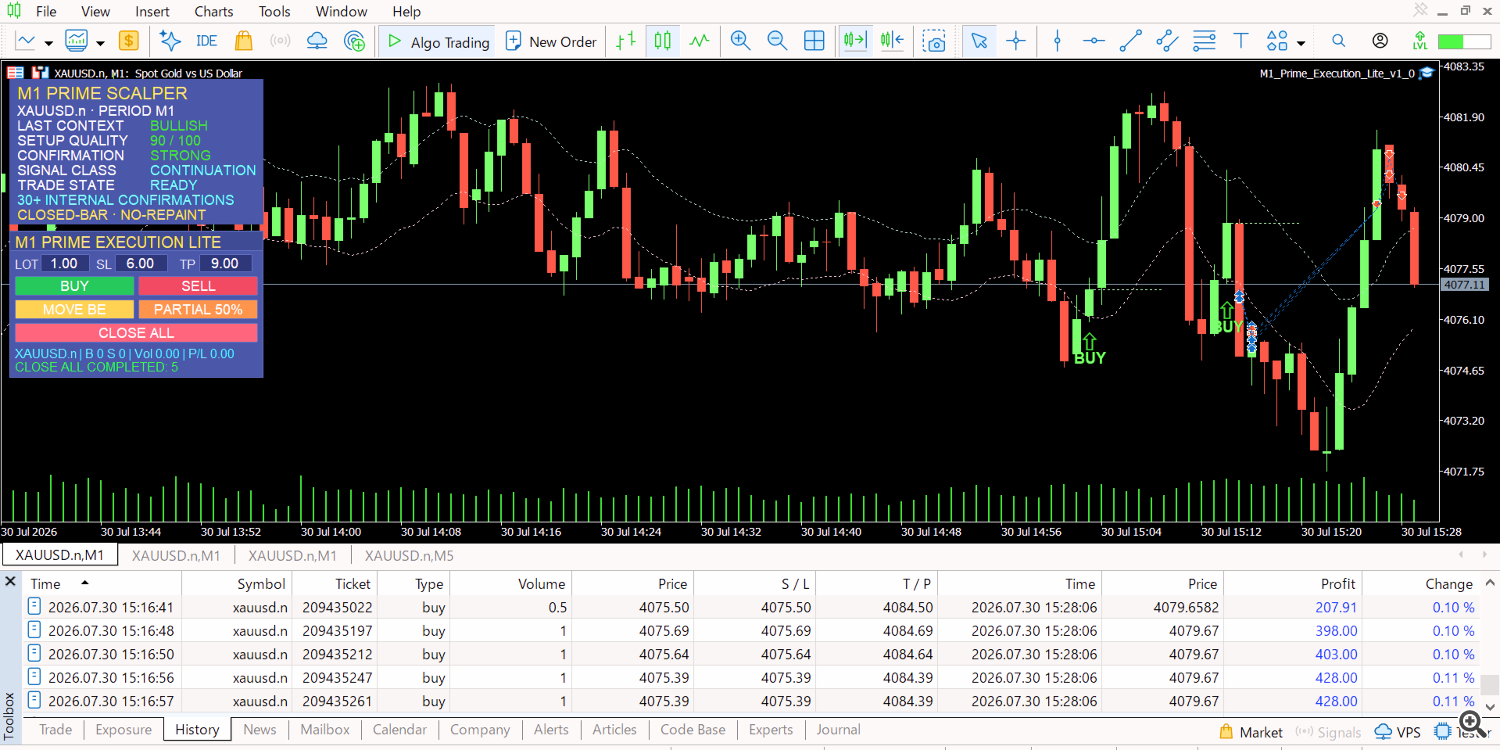Click the LOT input field

click(64, 263)
